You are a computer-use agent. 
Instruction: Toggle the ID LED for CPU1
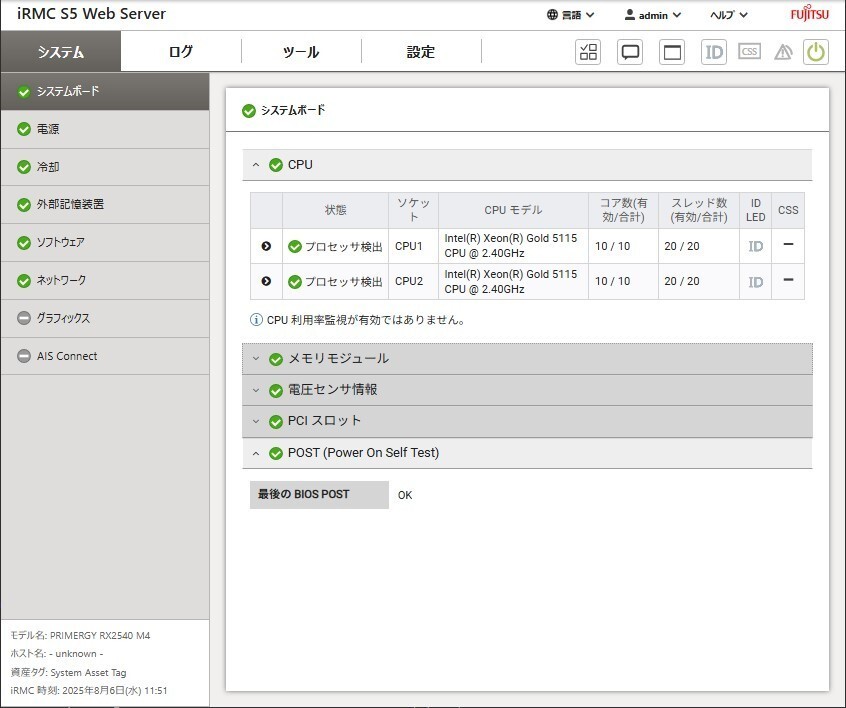(756, 246)
